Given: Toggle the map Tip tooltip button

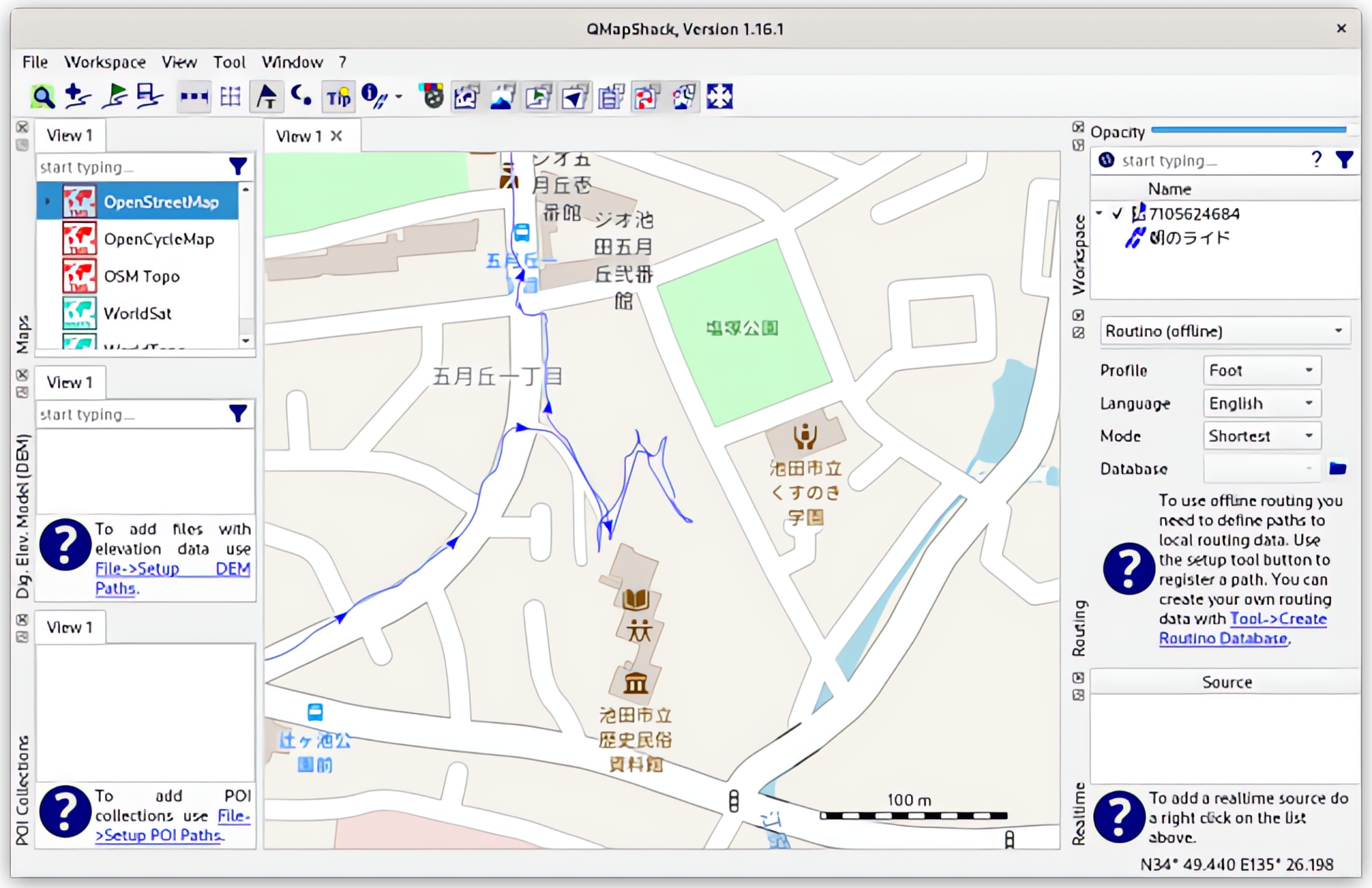Looking at the screenshot, I should click(x=338, y=97).
